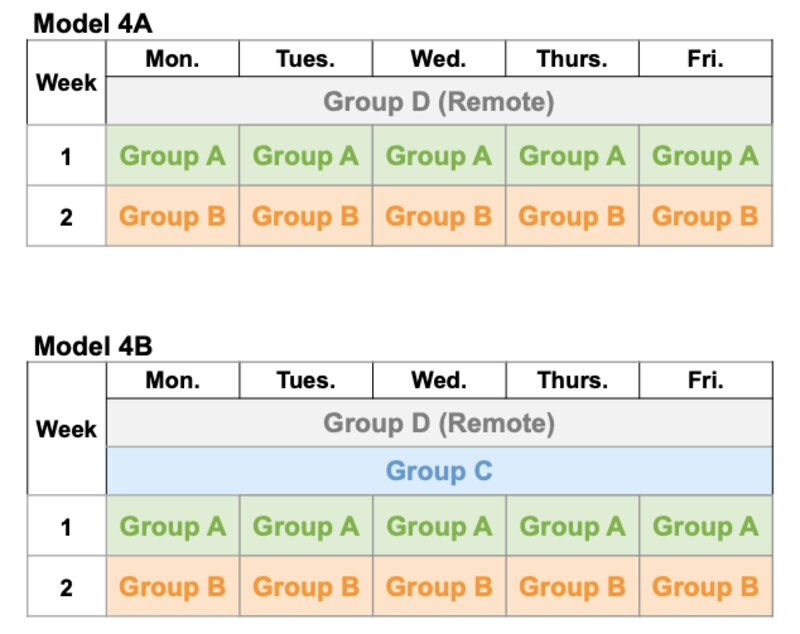Image resolution: width=800 pixels, height=634 pixels.
Task: Click Model 4B Wednesday Group B cell
Action: coord(438,587)
